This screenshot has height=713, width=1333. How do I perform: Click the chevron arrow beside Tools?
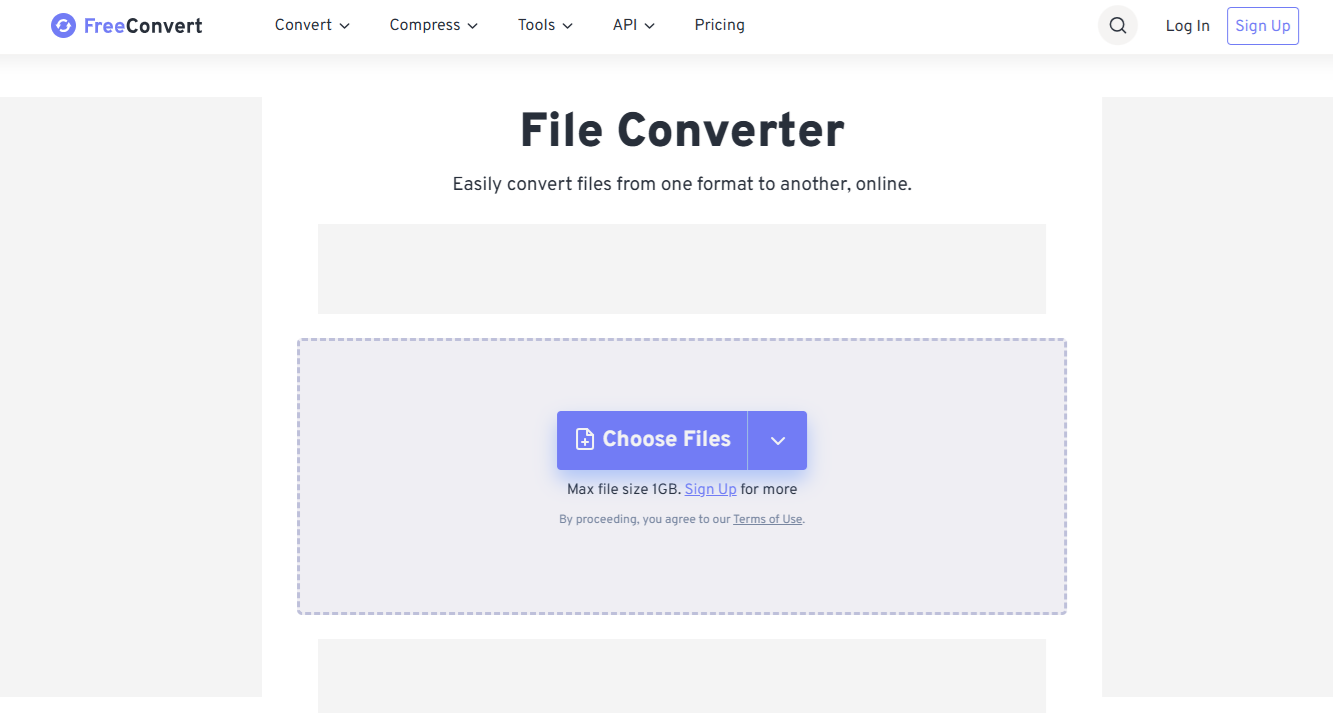click(568, 26)
